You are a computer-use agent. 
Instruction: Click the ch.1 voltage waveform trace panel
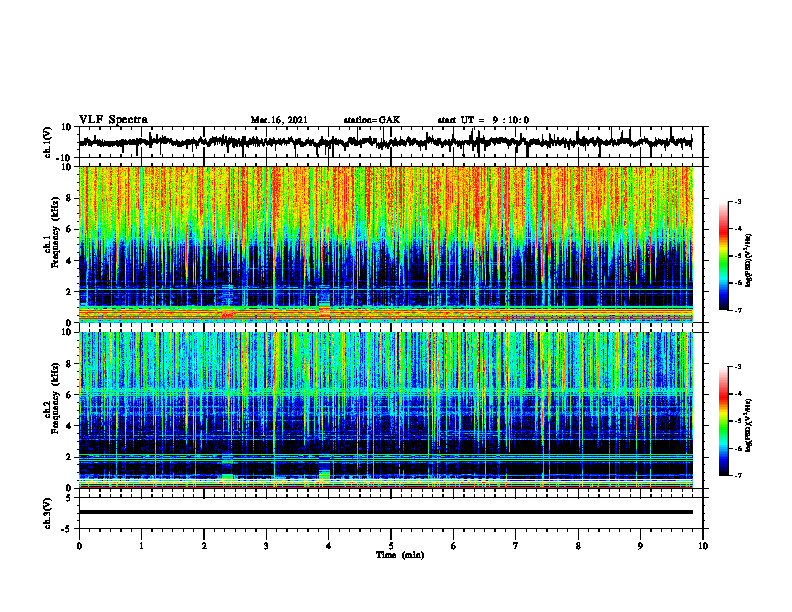[x=390, y=142]
